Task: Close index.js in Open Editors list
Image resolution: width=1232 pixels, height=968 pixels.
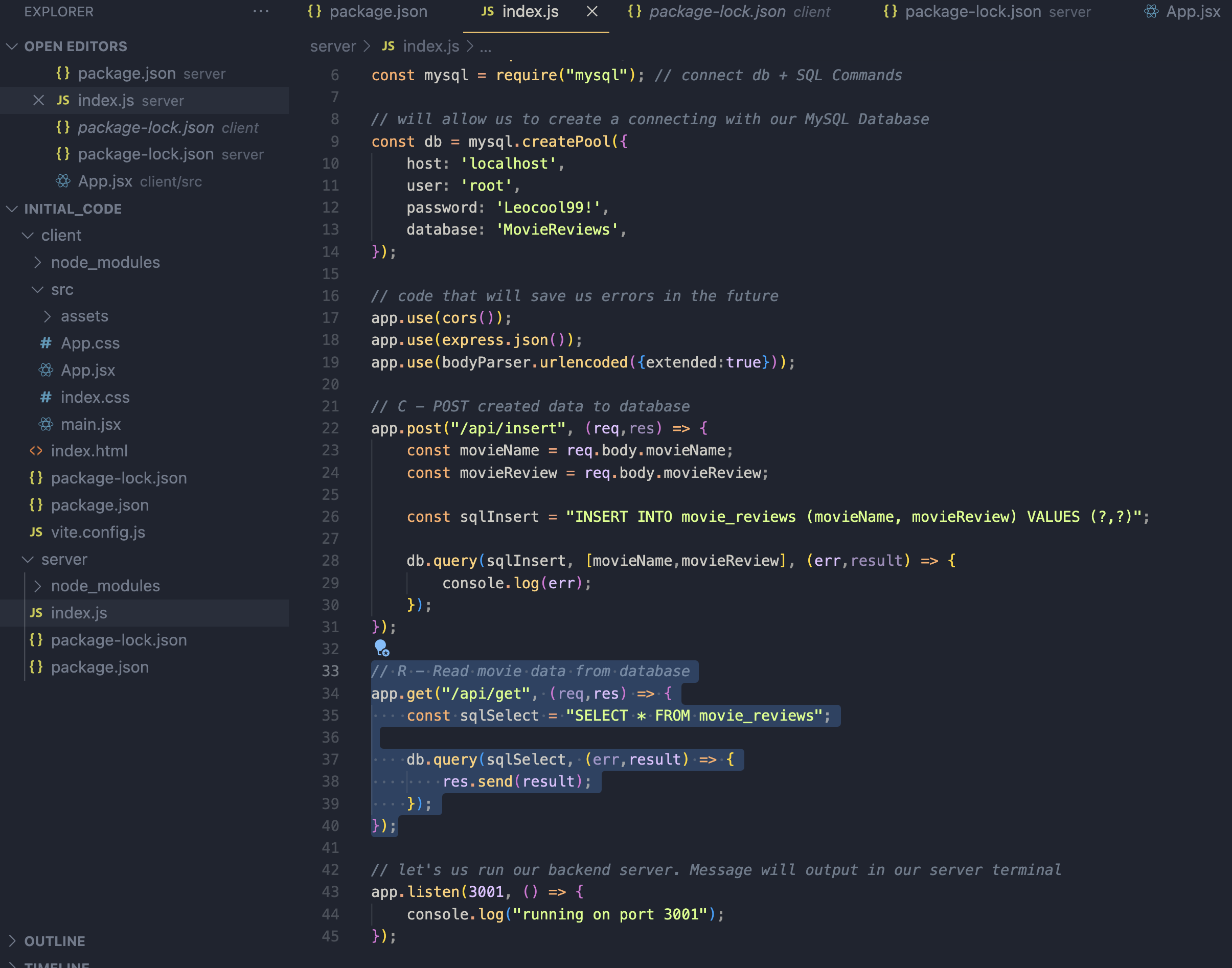Action: (x=38, y=100)
